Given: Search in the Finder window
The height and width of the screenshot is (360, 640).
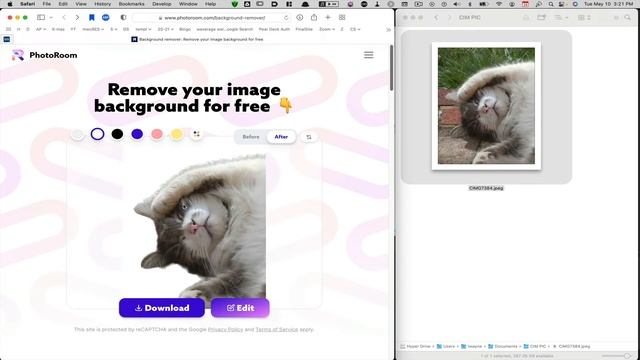Looking at the screenshot, I should 627,18.
